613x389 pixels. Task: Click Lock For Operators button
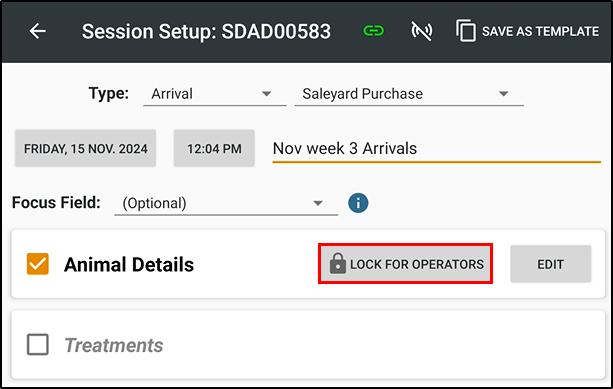coord(405,264)
